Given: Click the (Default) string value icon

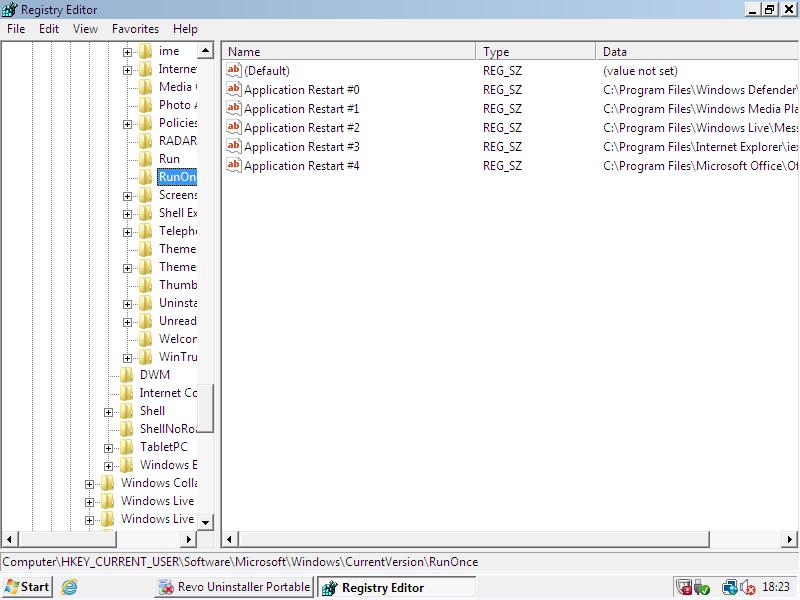Looking at the screenshot, I should (x=234, y=70).
